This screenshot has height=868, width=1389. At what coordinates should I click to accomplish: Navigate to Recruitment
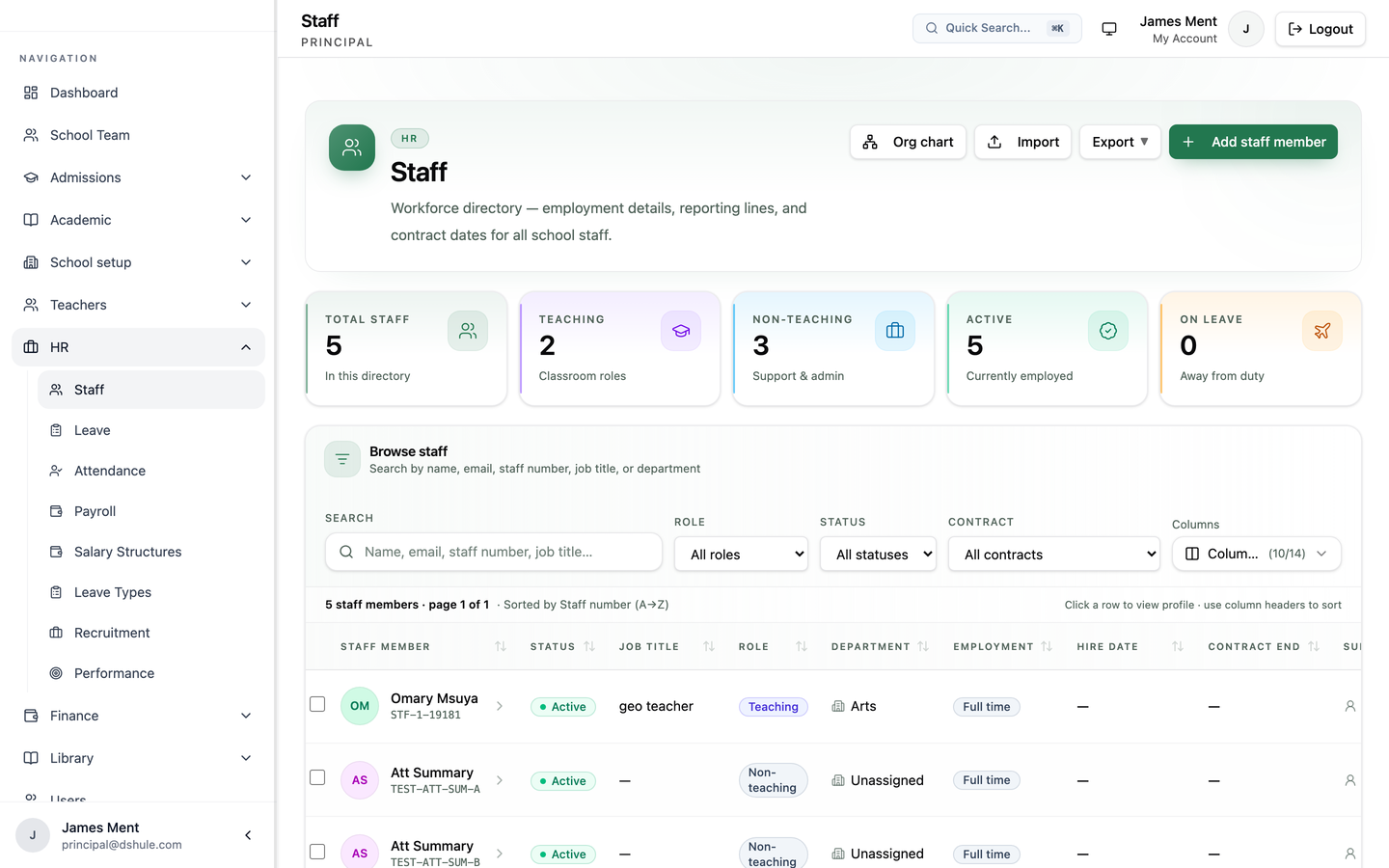pos(151,633)
